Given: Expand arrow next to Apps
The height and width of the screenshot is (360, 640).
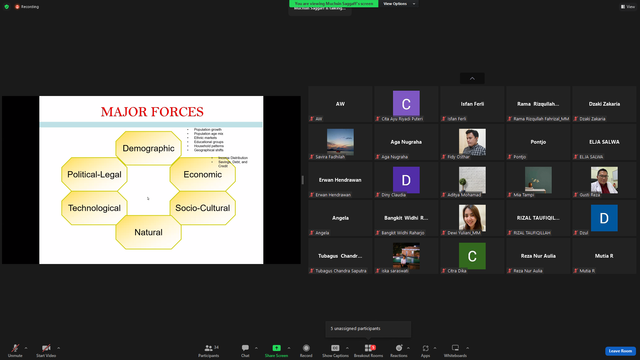Looking at the screenshot, I should (435, 348).
